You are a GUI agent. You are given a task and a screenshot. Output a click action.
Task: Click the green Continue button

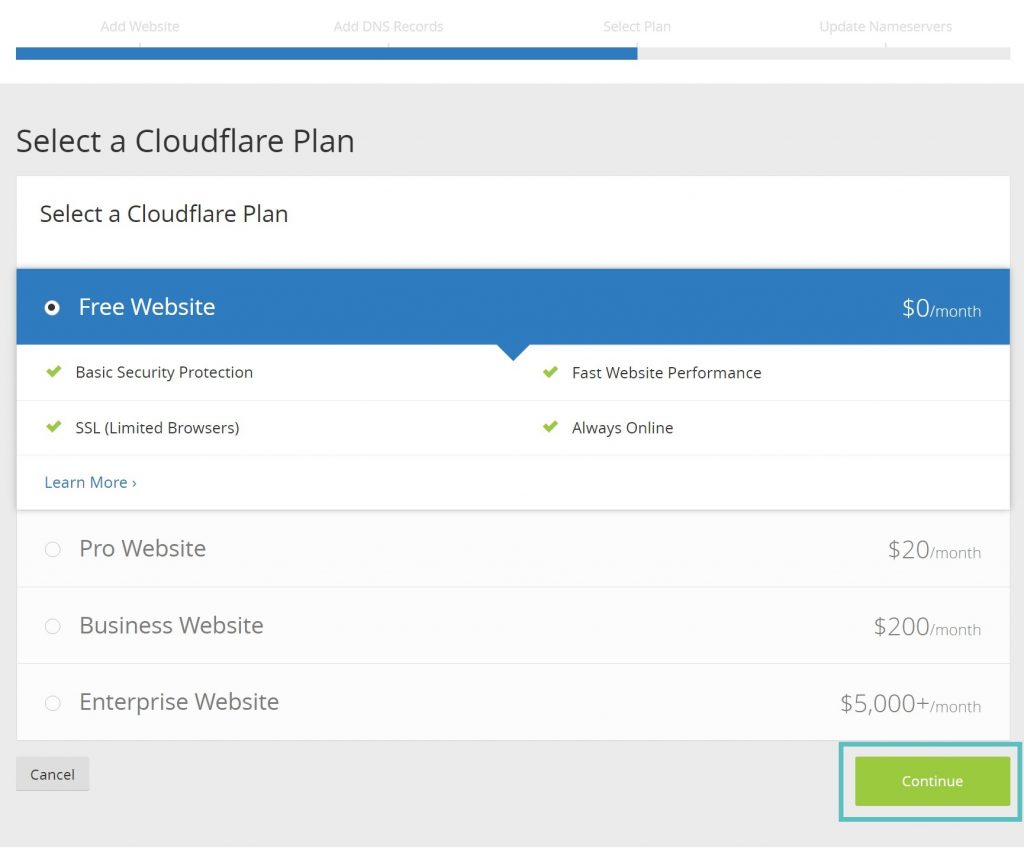932,781
